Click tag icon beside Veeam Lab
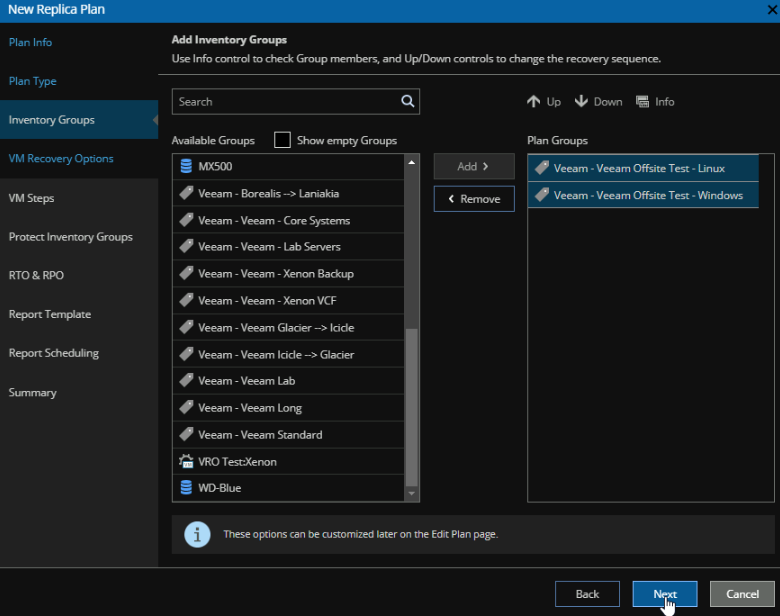The image size is (780, 616). pos(186,380)
